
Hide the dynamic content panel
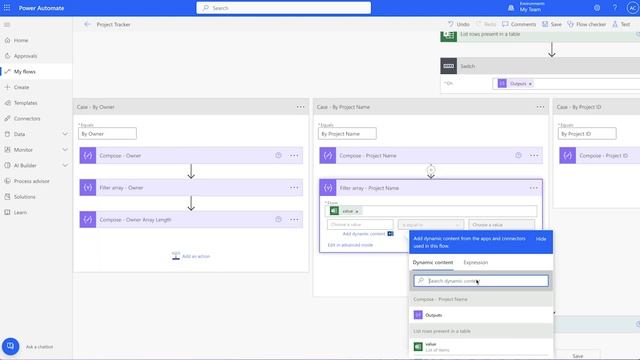coord(541,239)
